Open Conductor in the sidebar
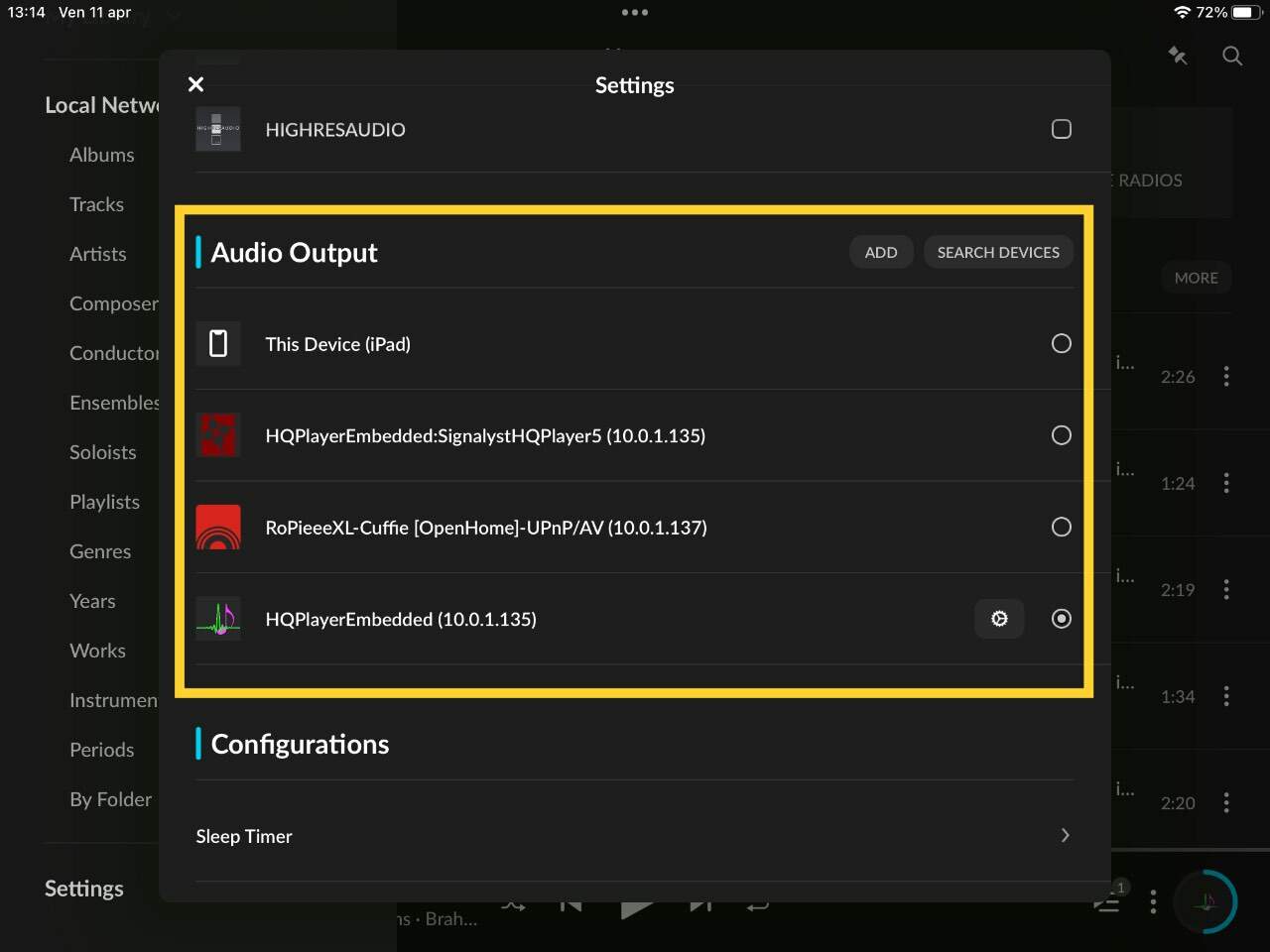 pyautogui.click(x=113, y=353)
